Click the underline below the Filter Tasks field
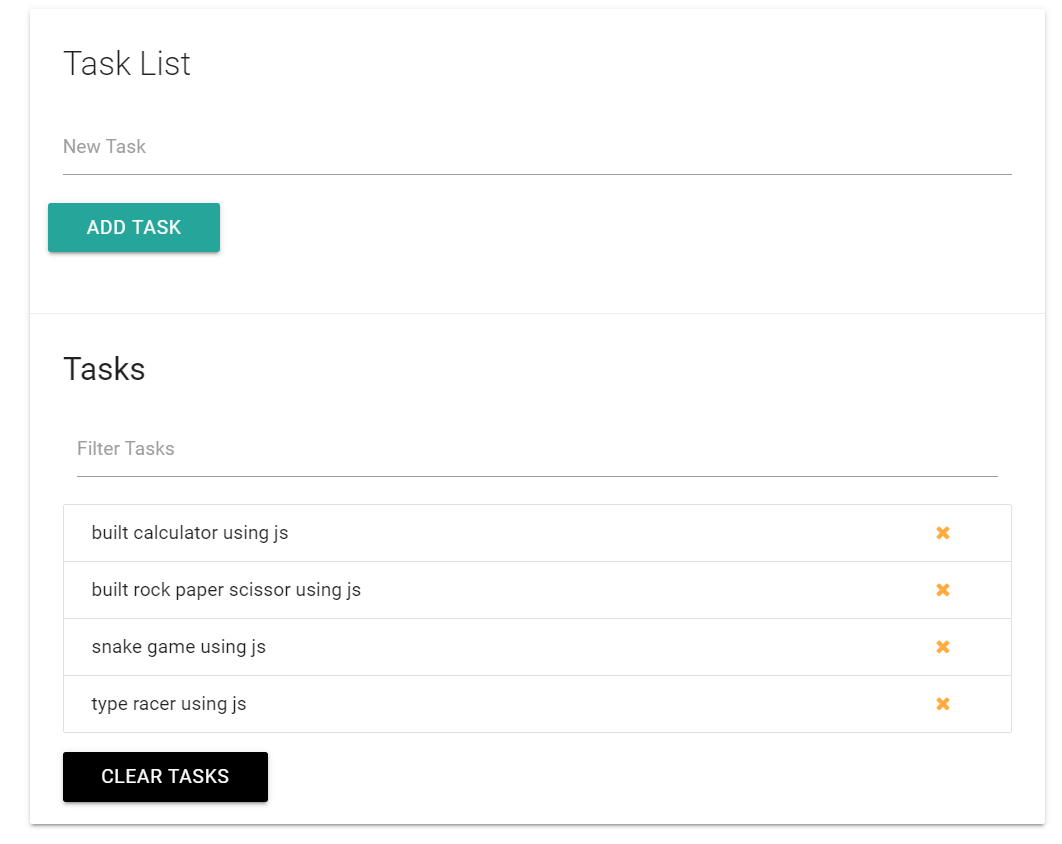The width and height of the screenshot is (1062, 844). tap(537, 476)
